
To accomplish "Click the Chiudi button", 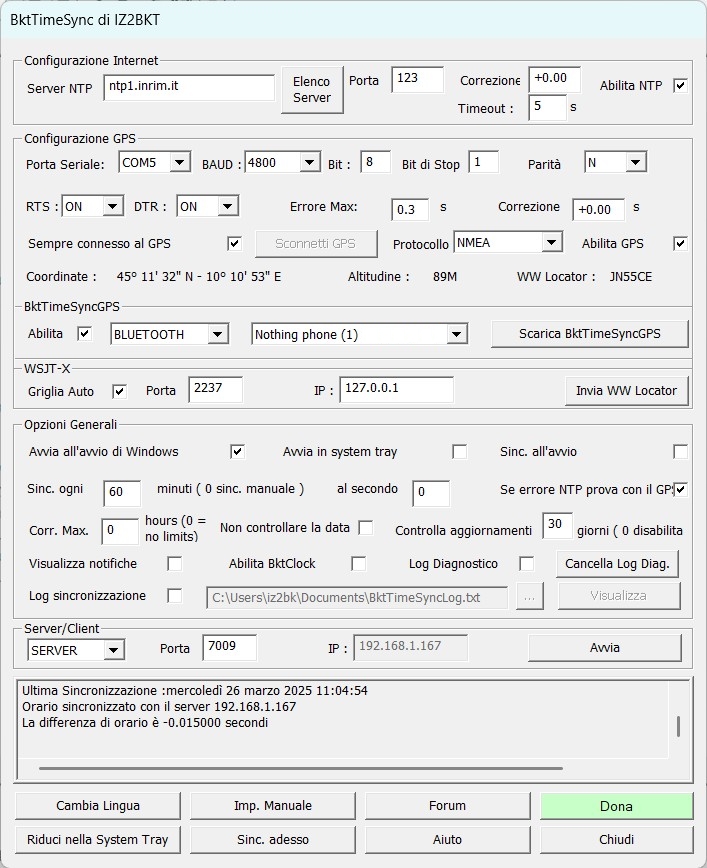I will click(616, 840).
